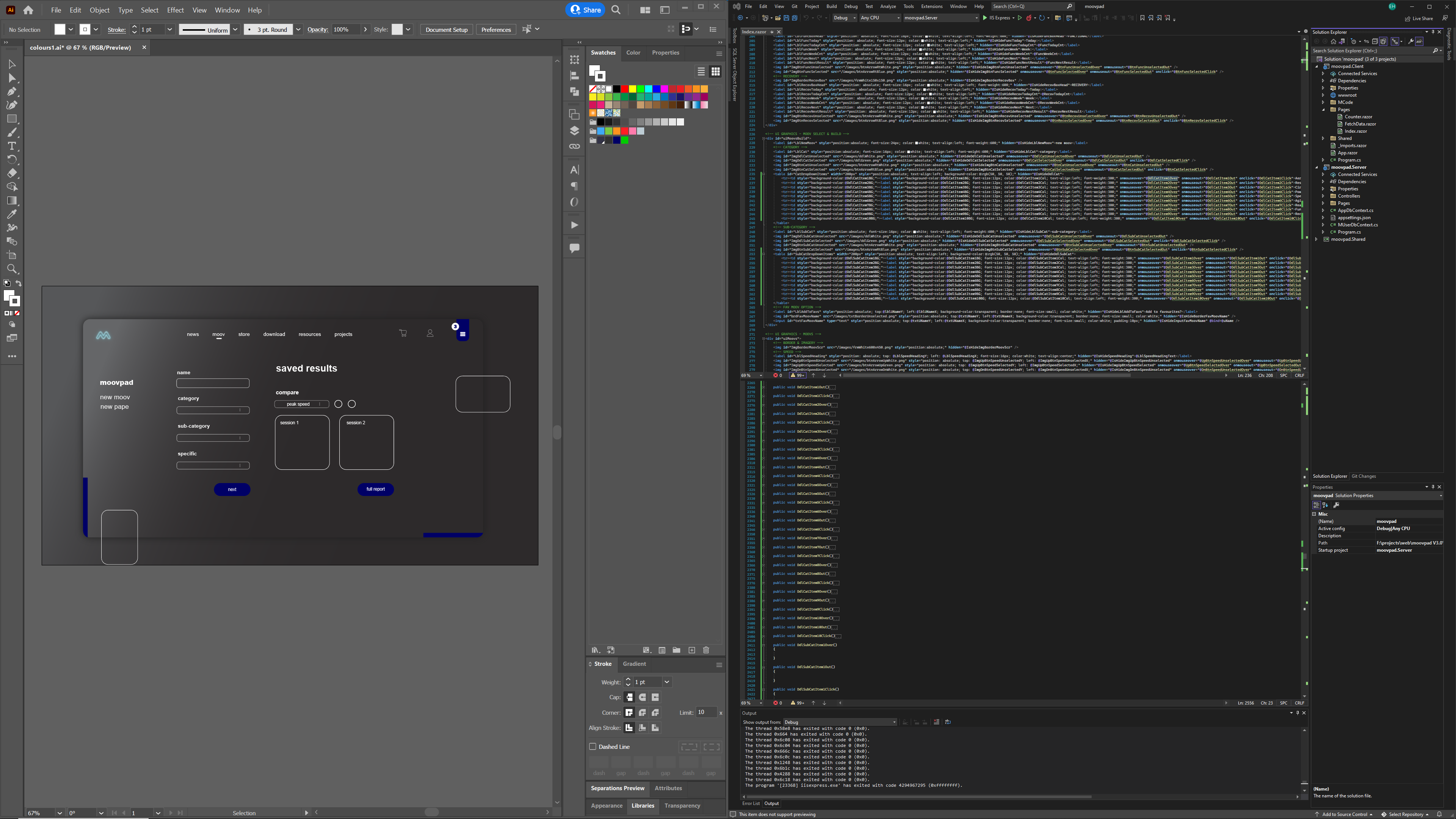Open the 3 pt. Round brush dropdown
Viewport: 1456px width, 819px height.
298,30
